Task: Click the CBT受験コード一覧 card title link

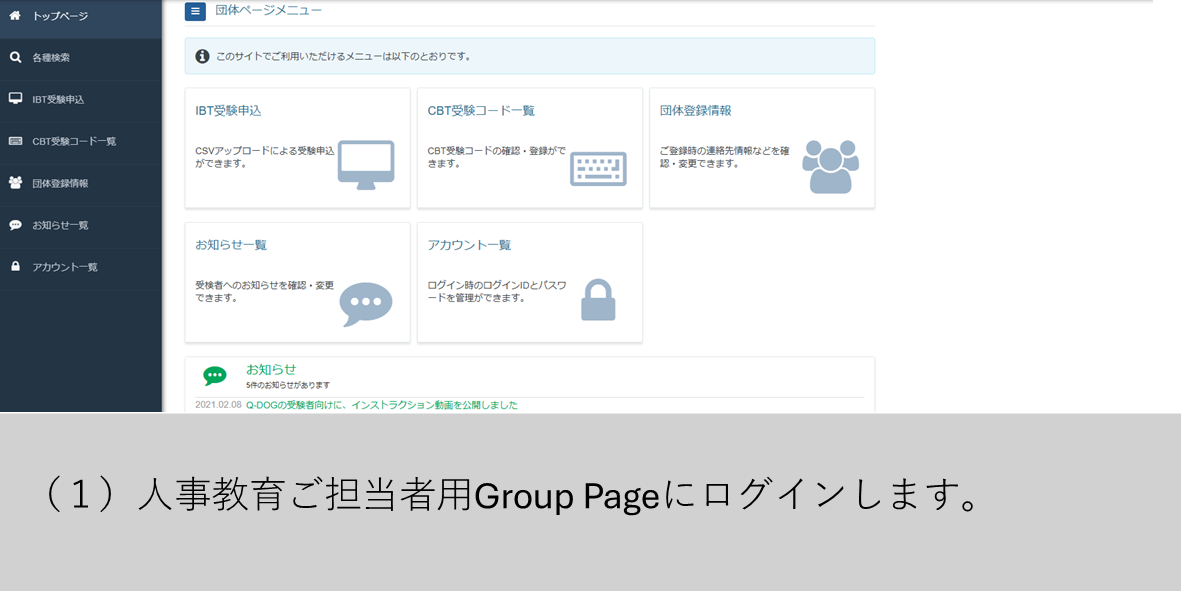Action: click(x=481, y=111)
